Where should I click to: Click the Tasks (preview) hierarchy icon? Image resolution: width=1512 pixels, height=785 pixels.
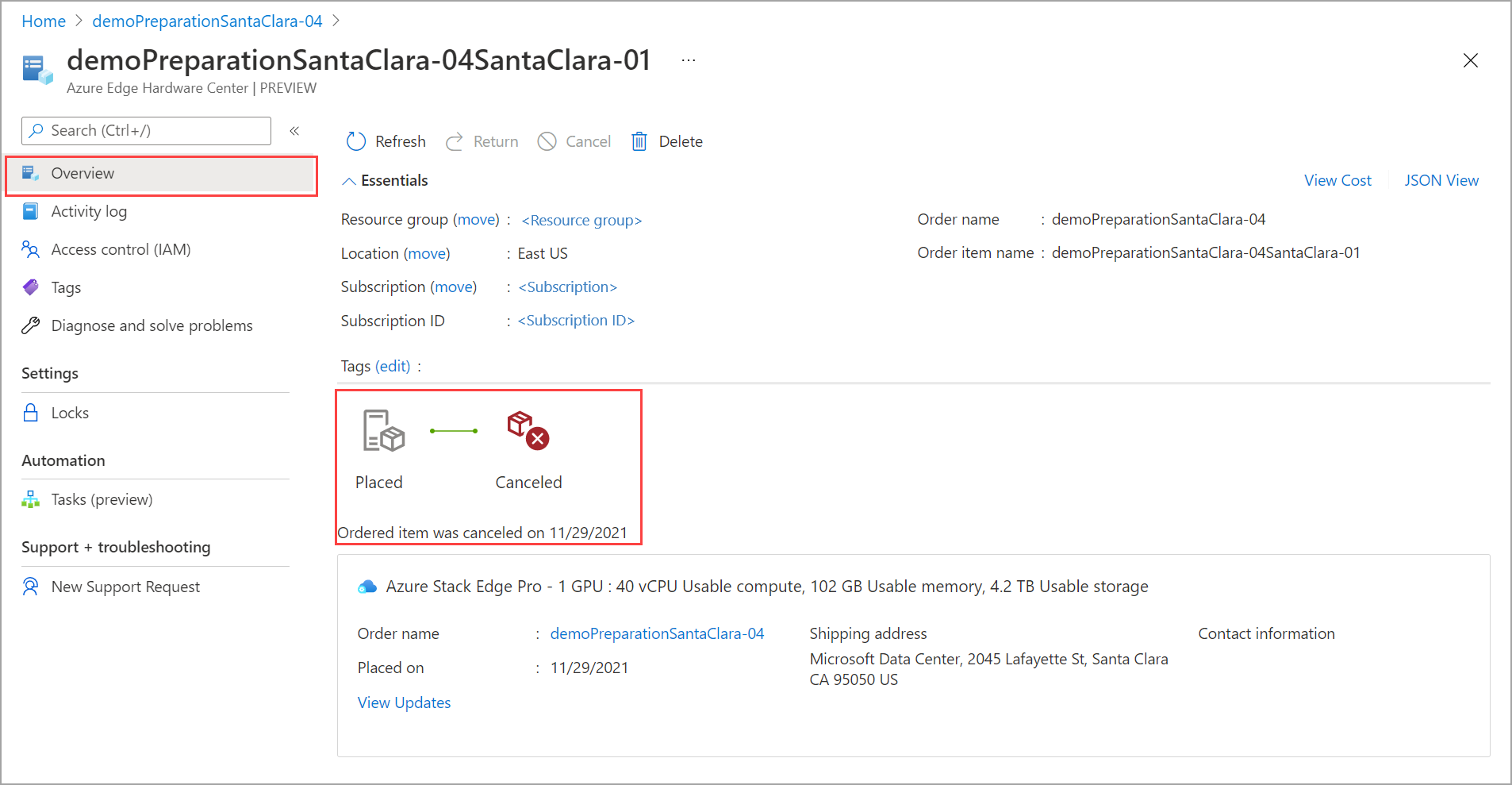(30, 499)
